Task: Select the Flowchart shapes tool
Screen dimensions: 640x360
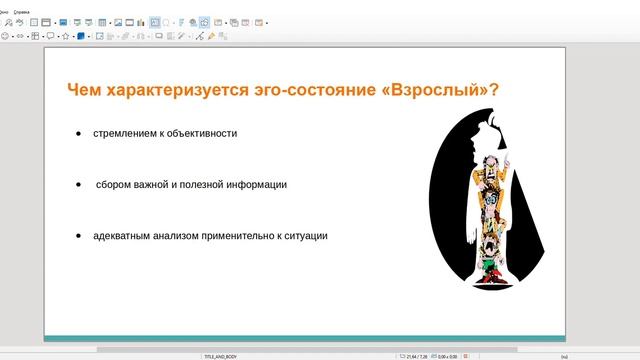Action: pos(35,36)
